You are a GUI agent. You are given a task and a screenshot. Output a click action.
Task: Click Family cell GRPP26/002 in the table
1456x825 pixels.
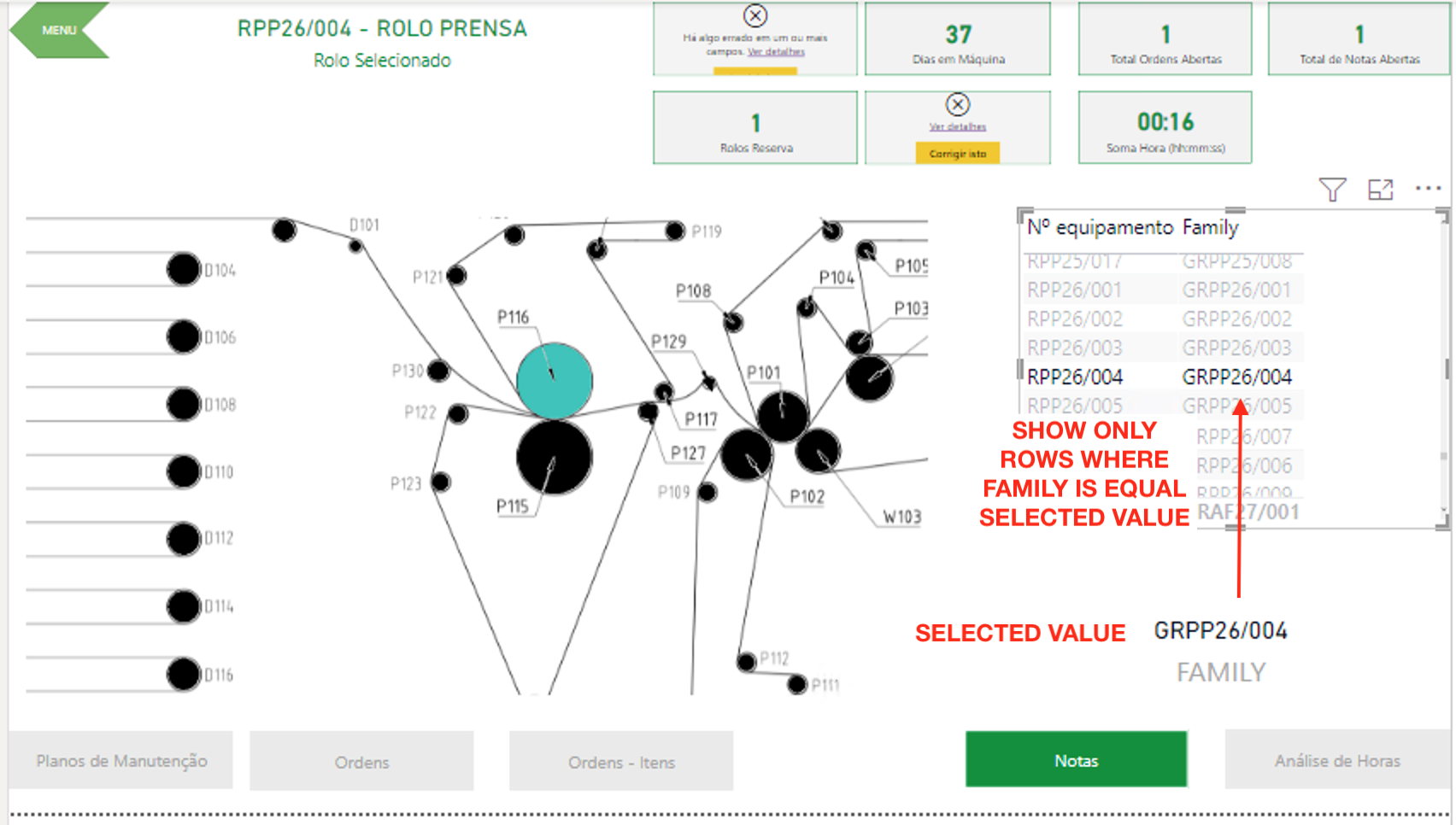pyautogui.click(x=1236, y=319)
